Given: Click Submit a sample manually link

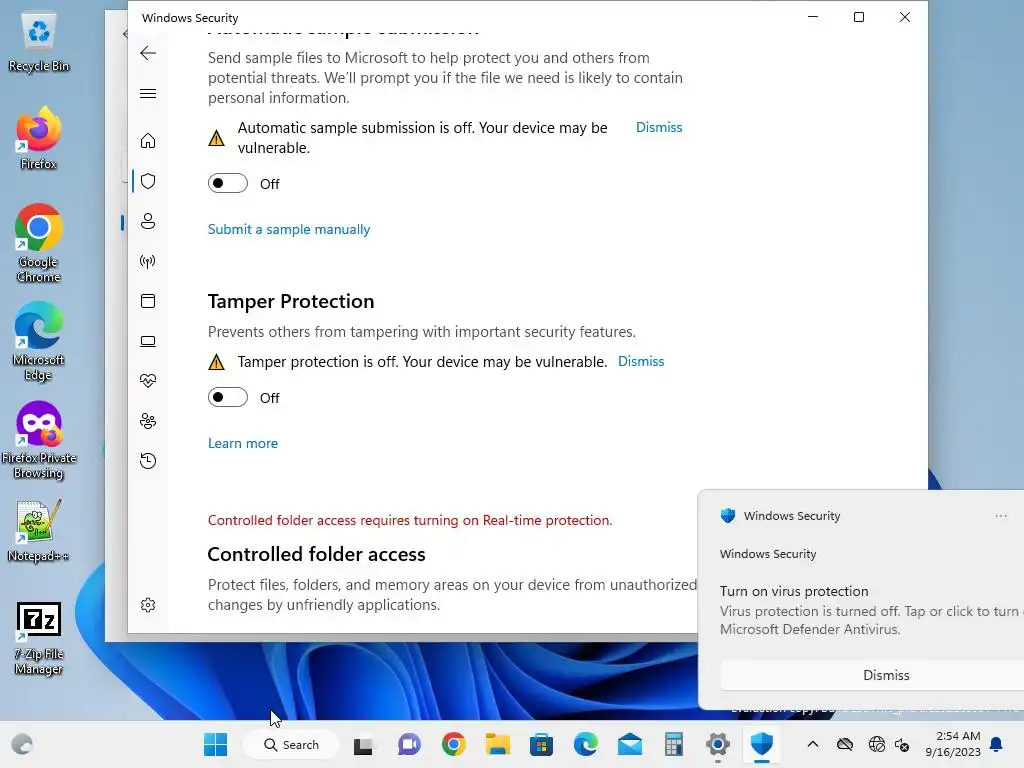Looking at the screenshot, I should (x=289, y=229).
